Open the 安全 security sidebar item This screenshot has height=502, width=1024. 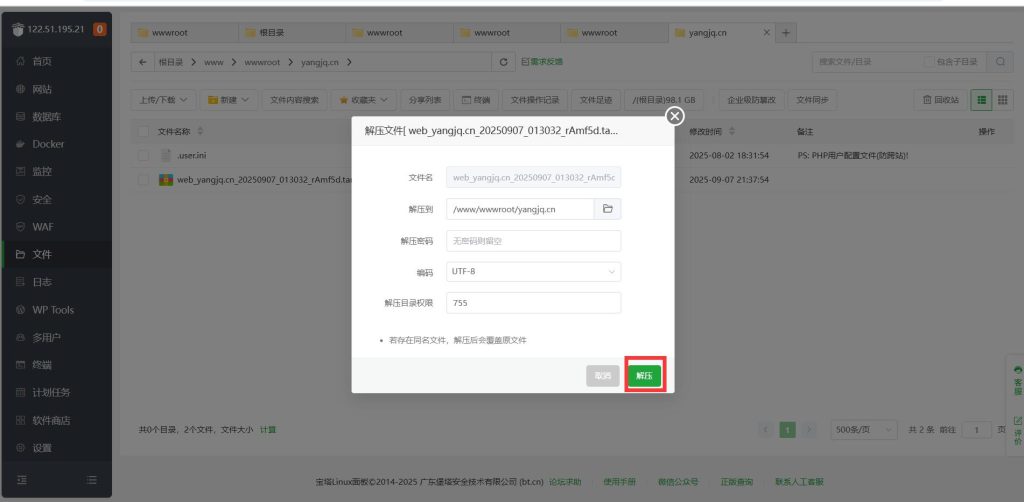(x=42, y=200)
